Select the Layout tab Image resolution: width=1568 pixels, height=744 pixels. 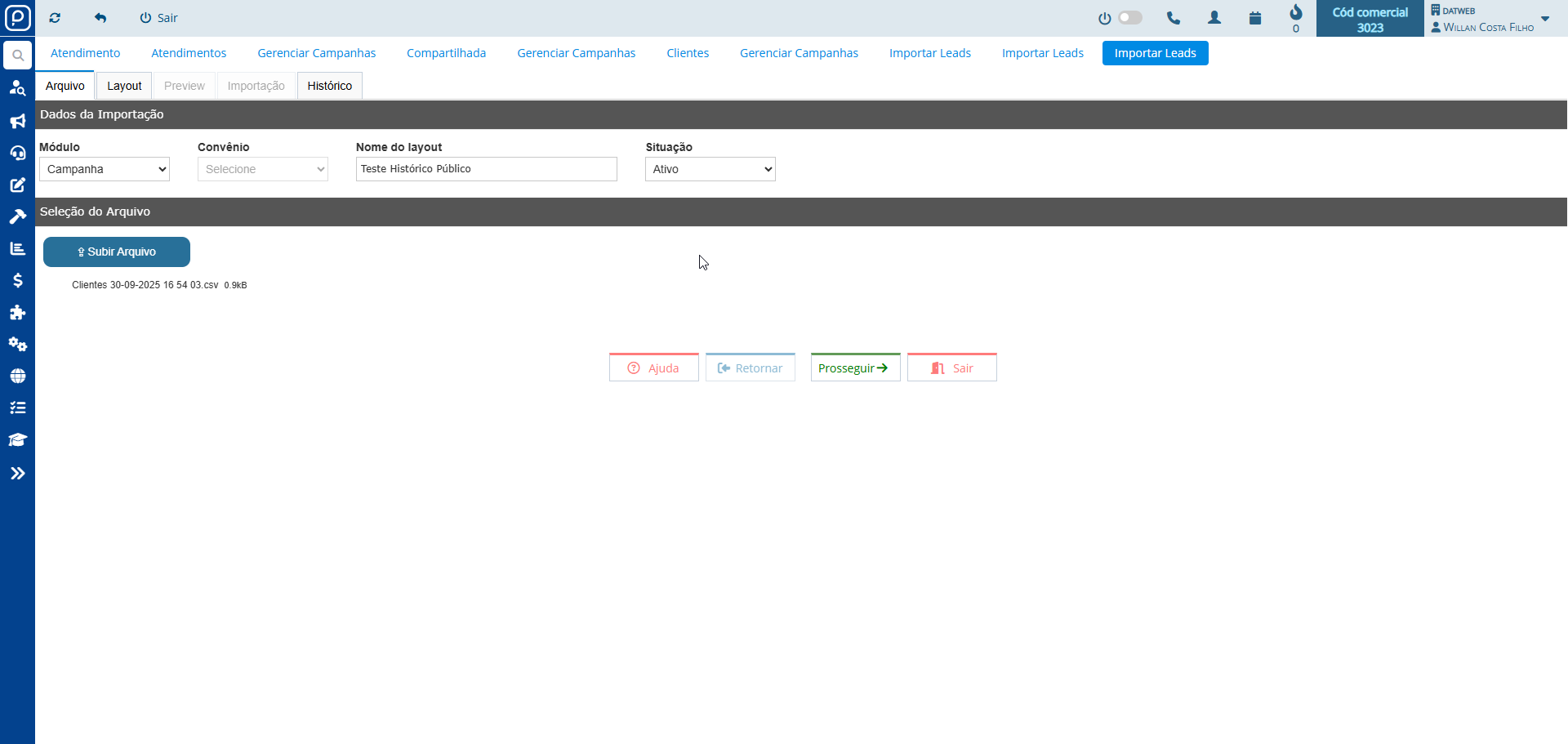(x=124, y=86)
